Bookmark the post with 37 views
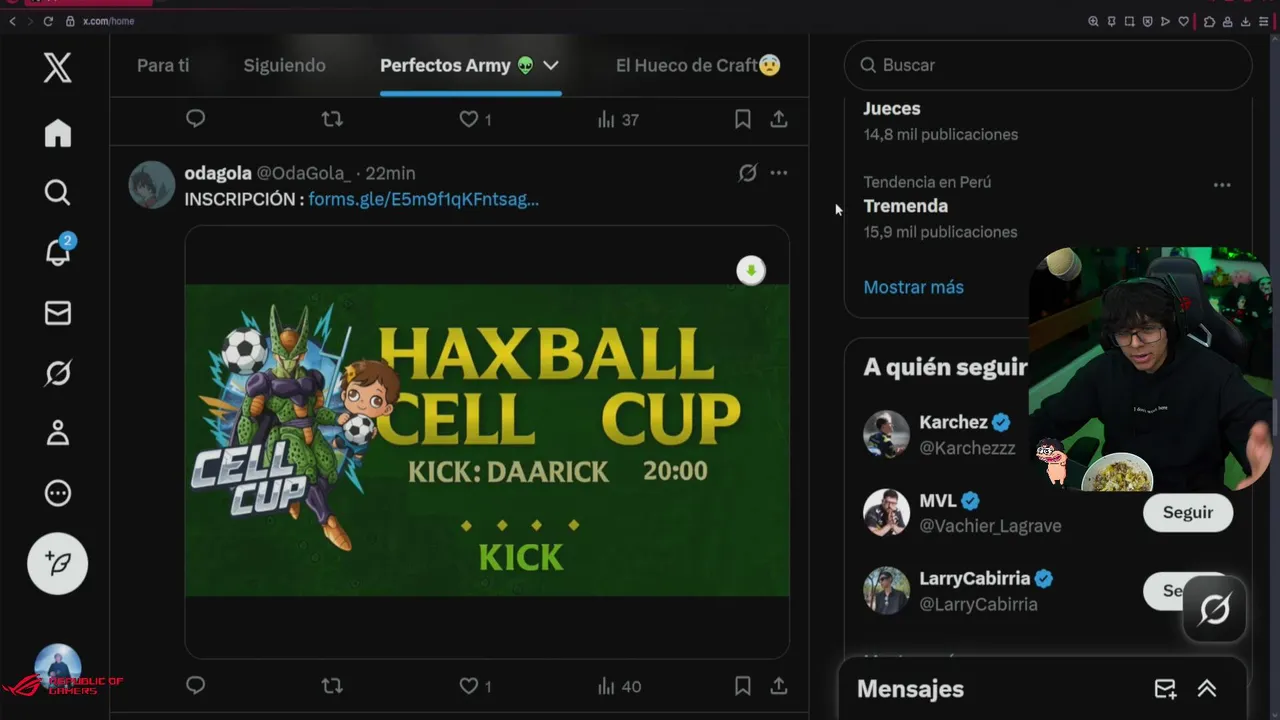This screenshot has width=1280, height=720. coord(743,119)
